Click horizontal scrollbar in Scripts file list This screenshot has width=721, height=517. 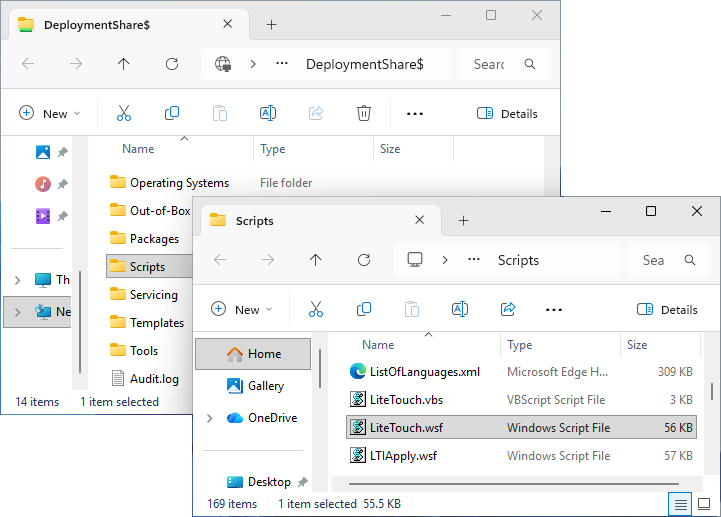(x=514, y=484)
